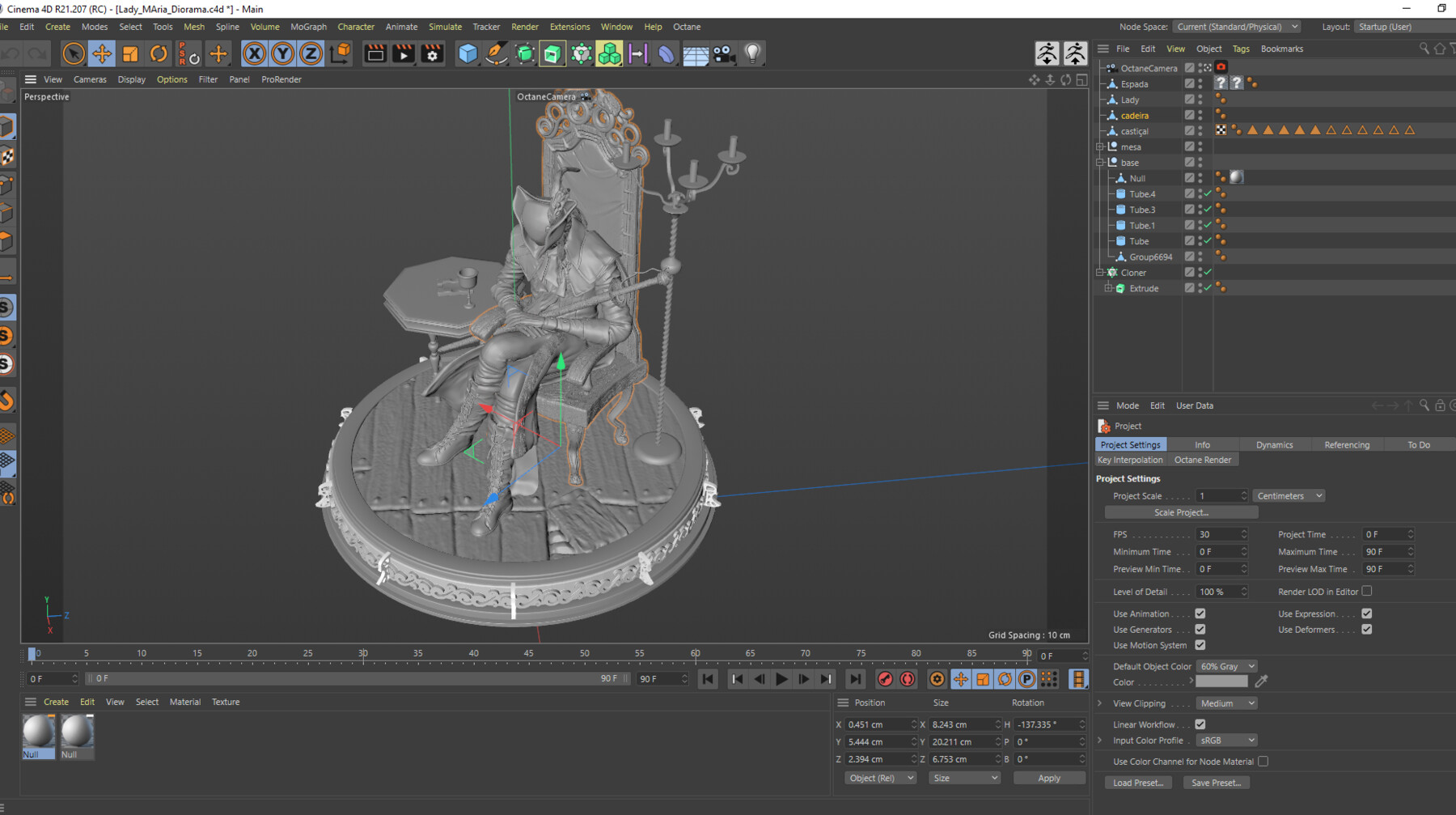
Task: Open the MoGraph menu
Action: [x=308, y=26]
